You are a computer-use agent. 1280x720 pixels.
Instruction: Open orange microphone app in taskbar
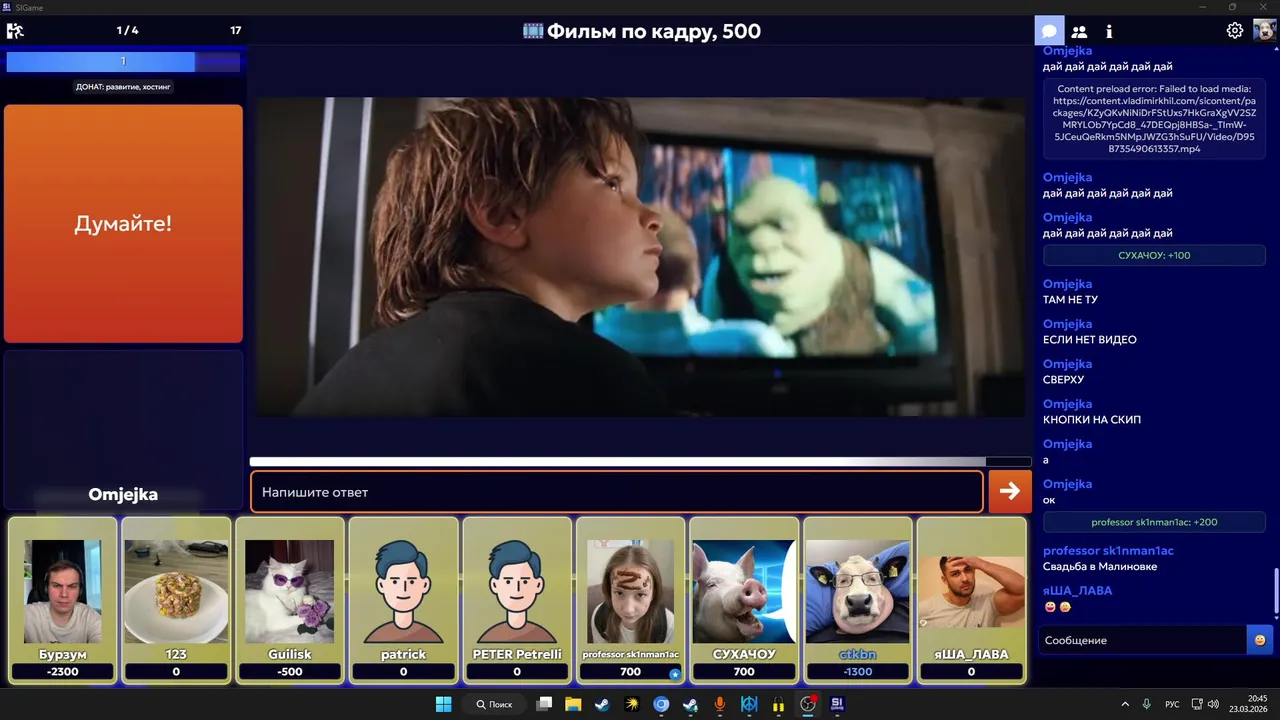coord(720,704)
